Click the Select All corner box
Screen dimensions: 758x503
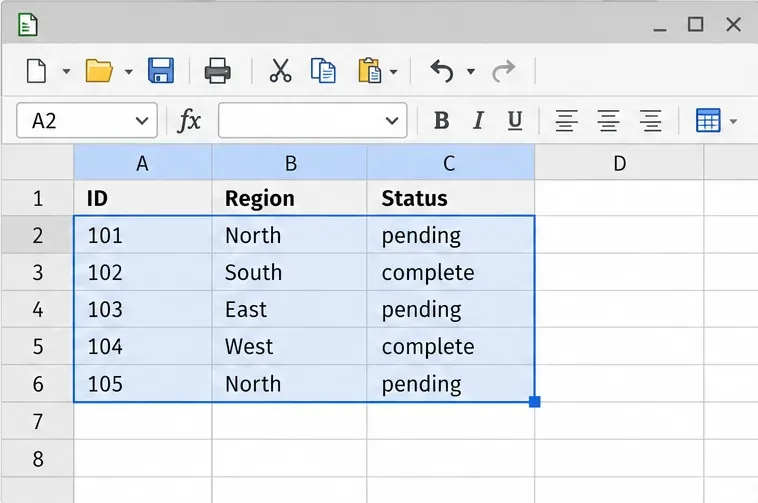coord(38,162)
